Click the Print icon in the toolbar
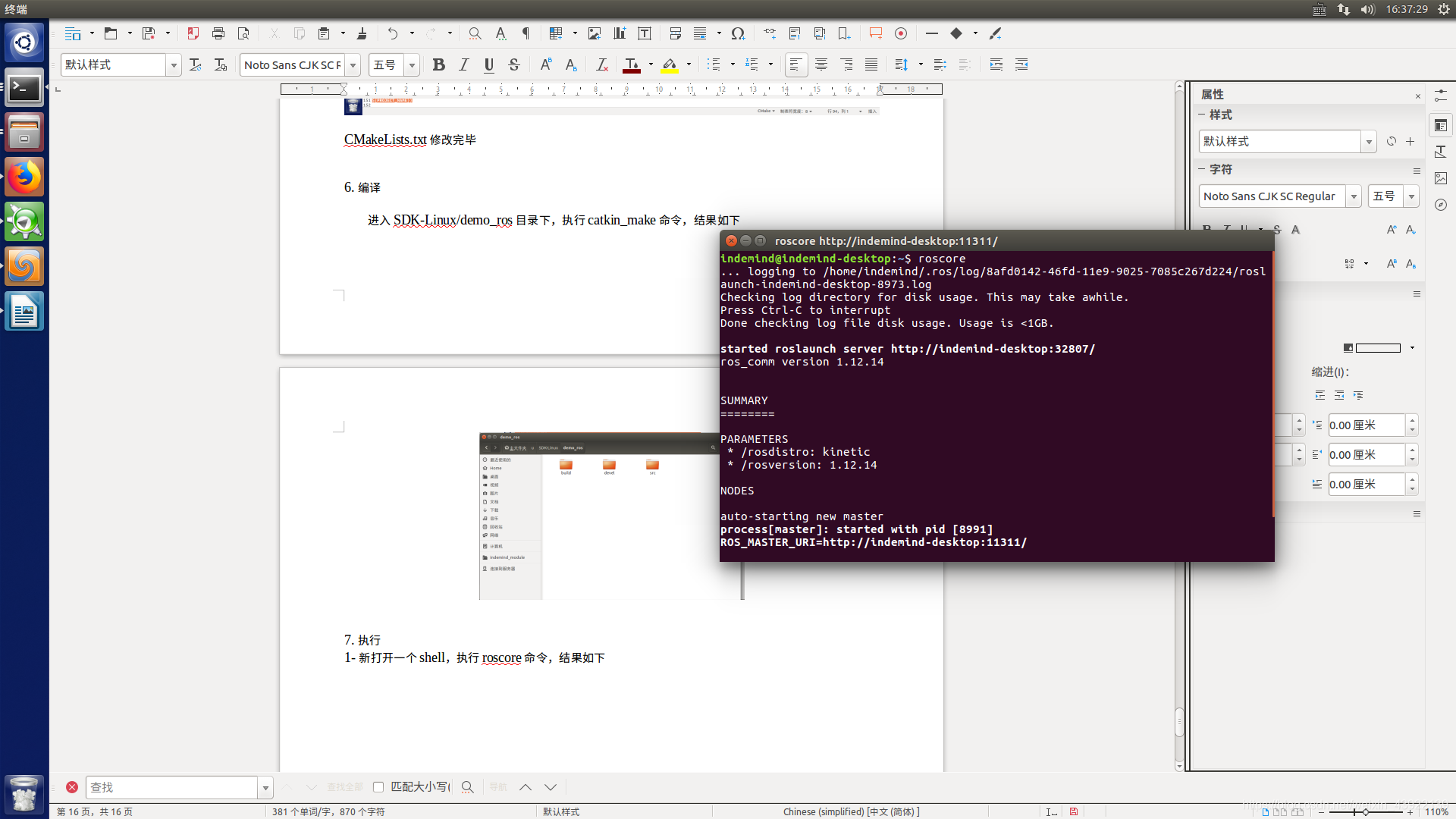Viewport: 1456px width, 819px height. coord(218,33)
